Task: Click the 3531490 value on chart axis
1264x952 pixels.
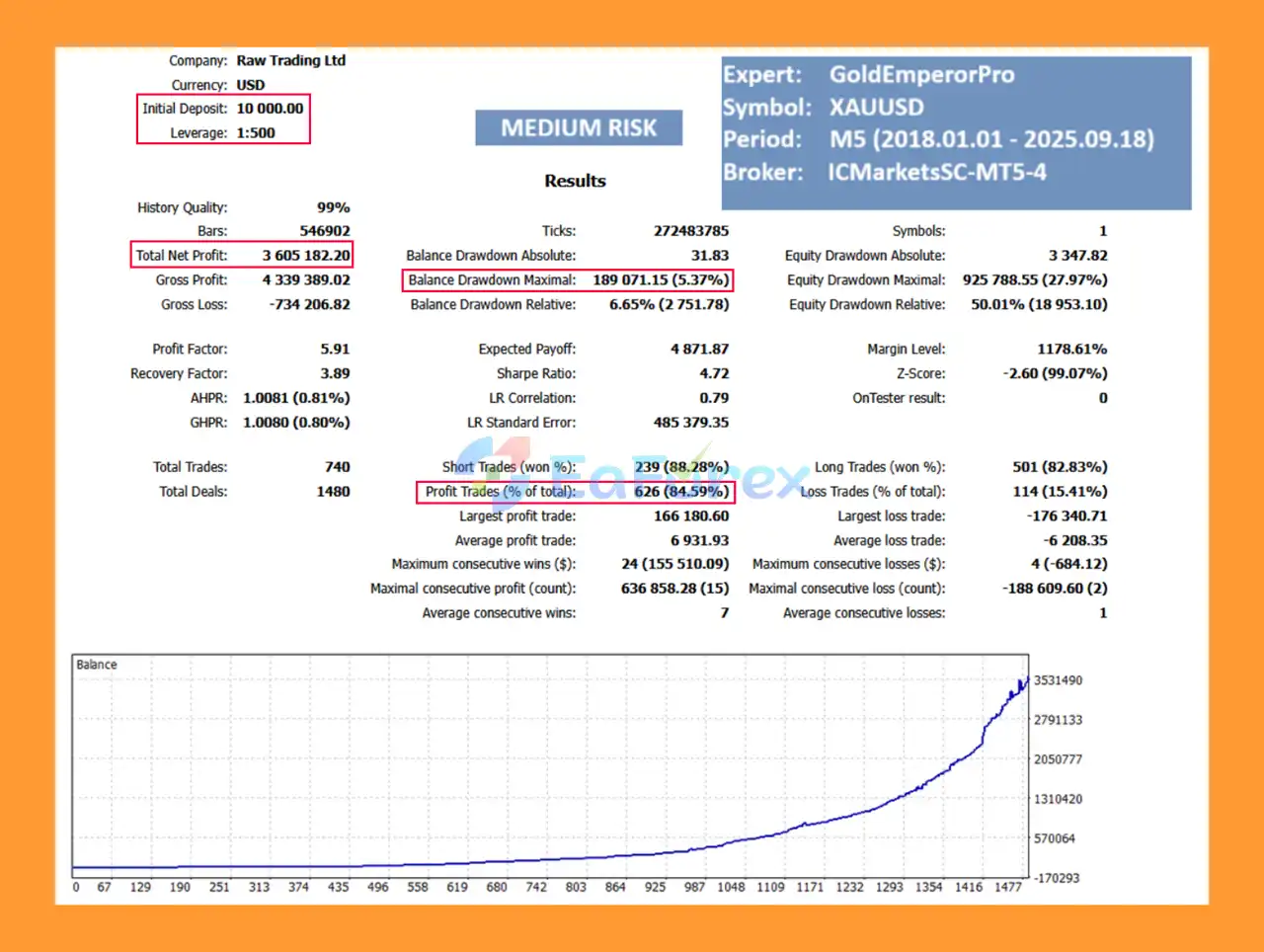Action: tap(1058, 680)
